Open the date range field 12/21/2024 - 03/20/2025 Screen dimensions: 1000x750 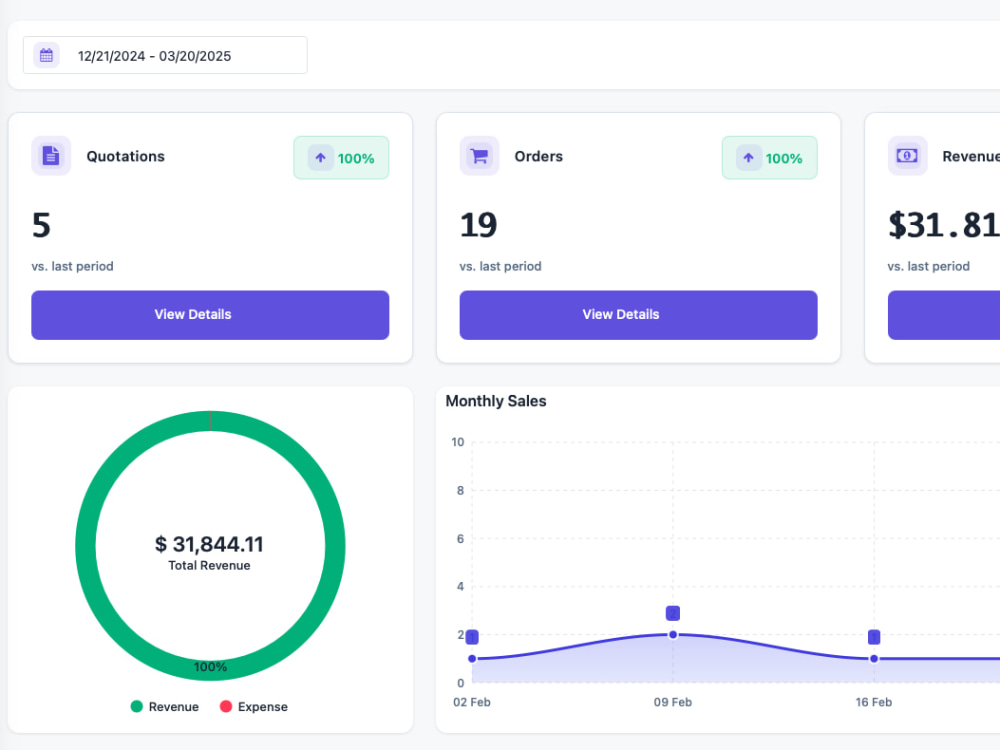(165, 55)
